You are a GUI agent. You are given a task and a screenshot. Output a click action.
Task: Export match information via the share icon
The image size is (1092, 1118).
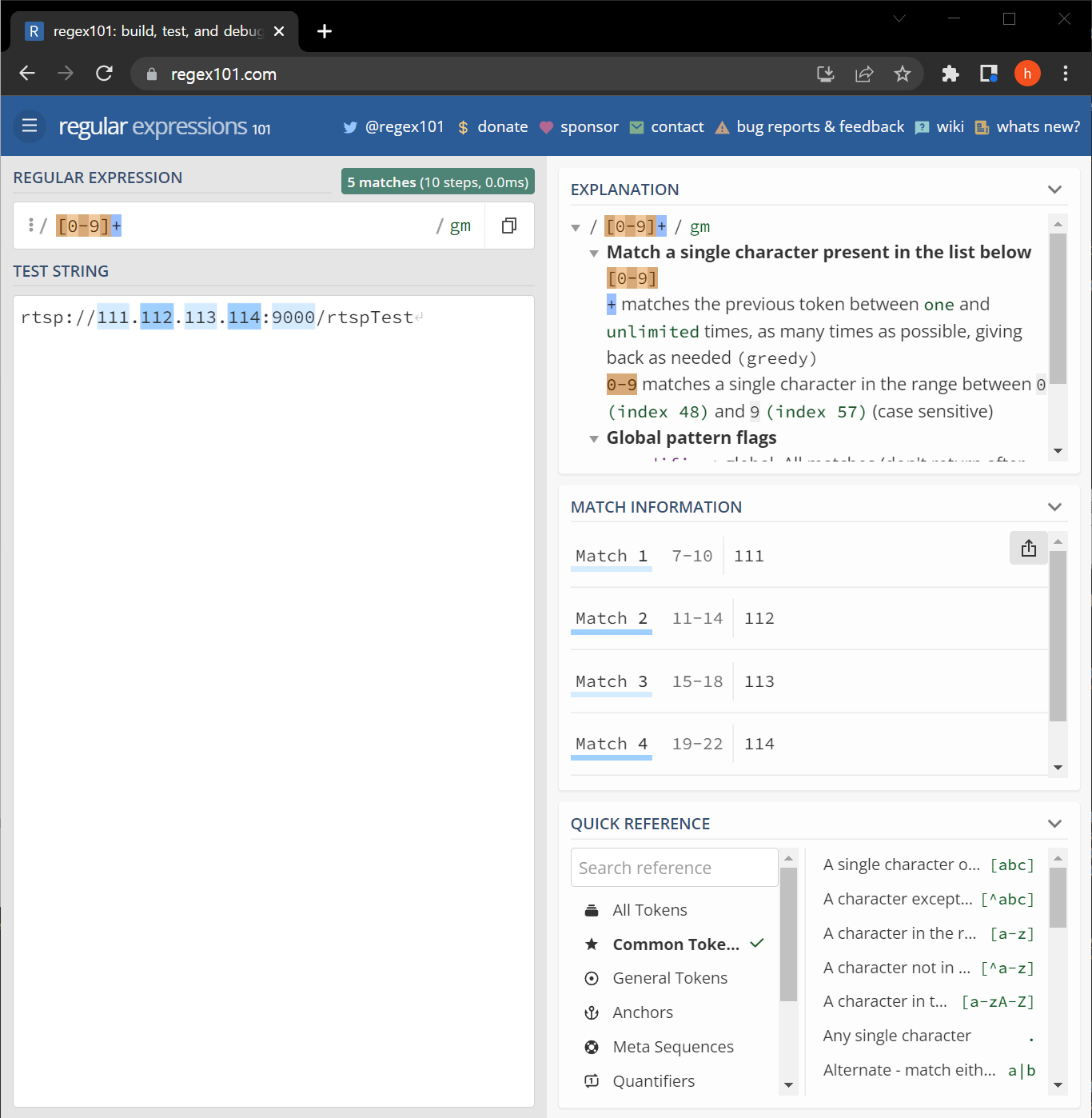point(1028,548)
